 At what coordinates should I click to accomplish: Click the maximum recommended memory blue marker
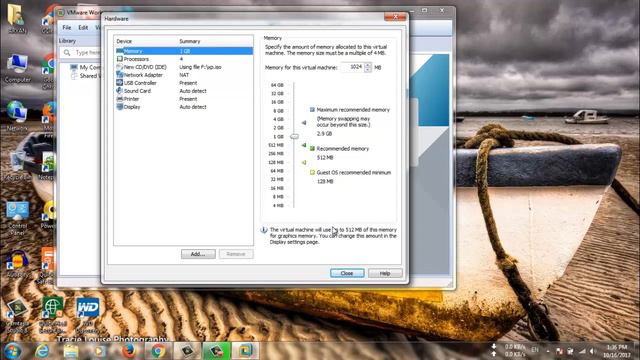(304, 122)
